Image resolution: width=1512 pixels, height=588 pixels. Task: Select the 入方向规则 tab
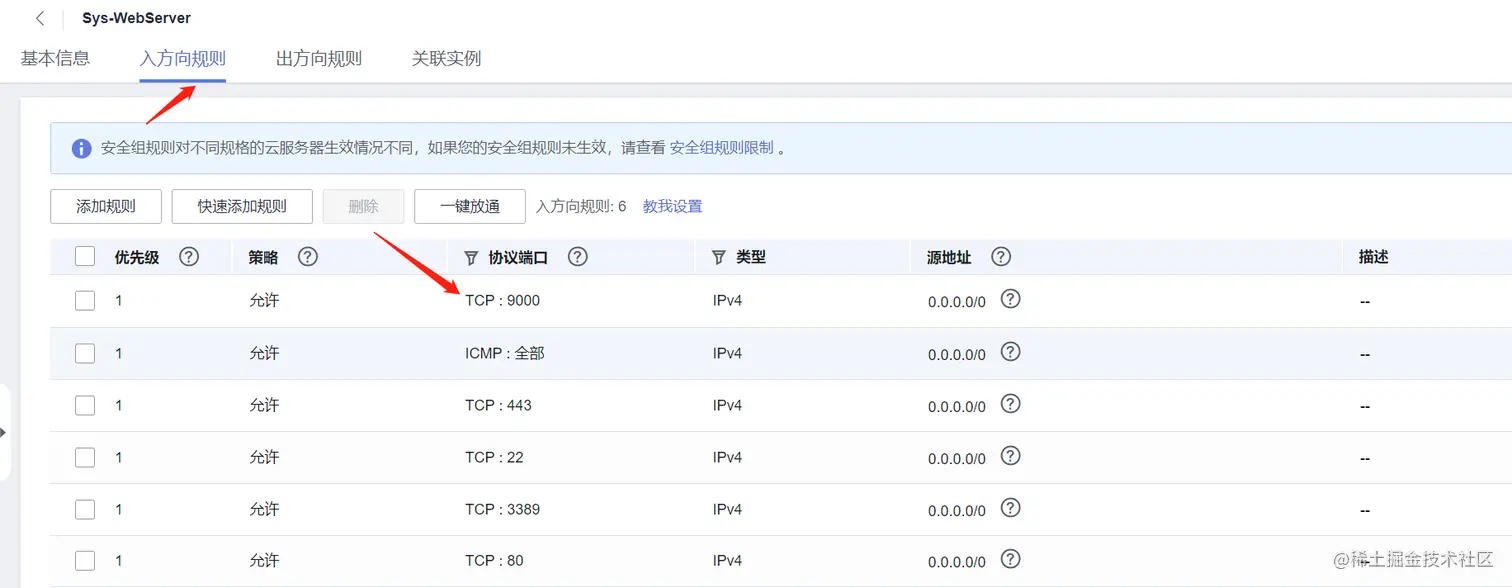tap(183, 58)
